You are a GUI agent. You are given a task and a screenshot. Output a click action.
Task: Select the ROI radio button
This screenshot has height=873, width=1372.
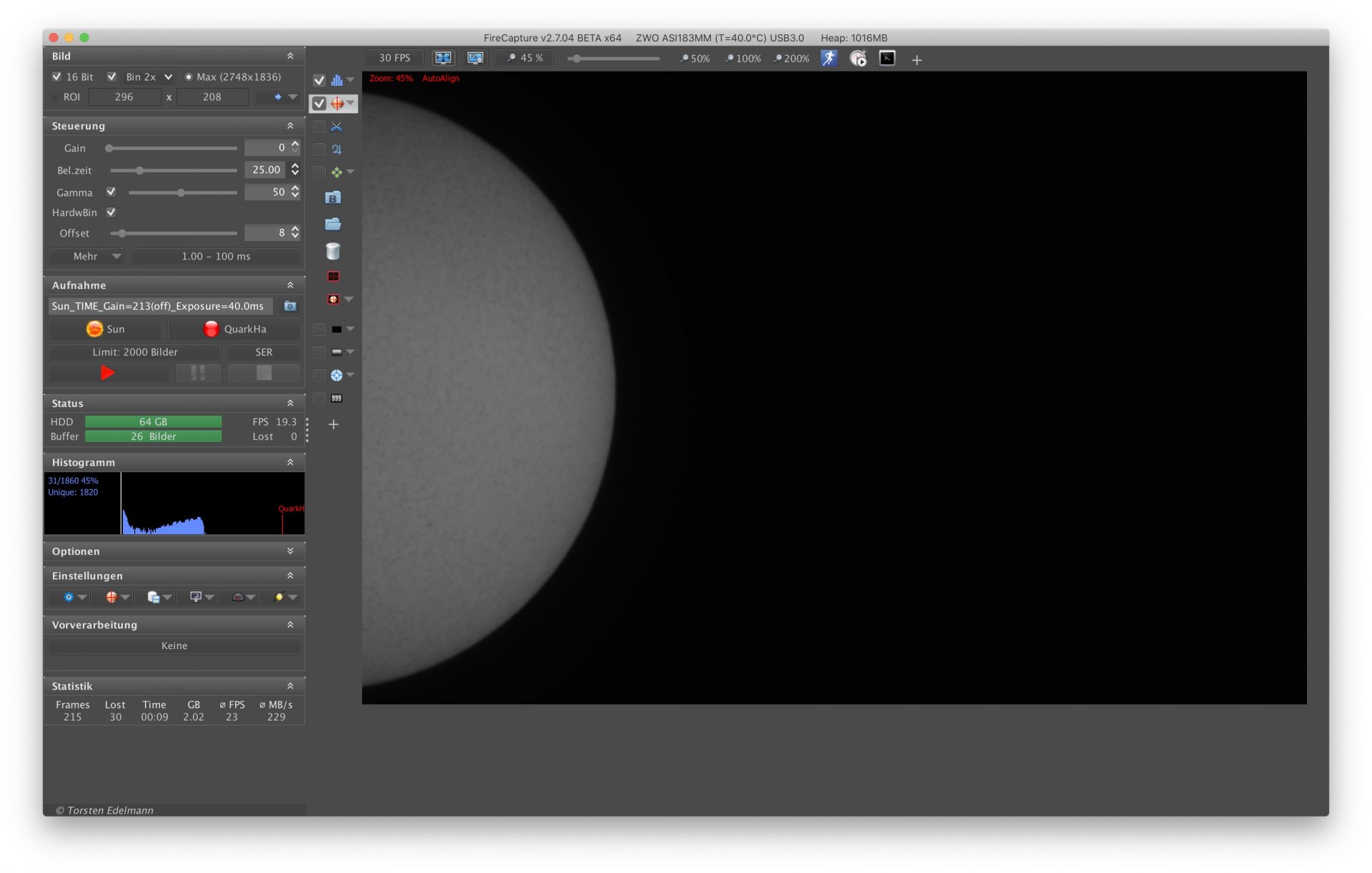click(56, 97)
